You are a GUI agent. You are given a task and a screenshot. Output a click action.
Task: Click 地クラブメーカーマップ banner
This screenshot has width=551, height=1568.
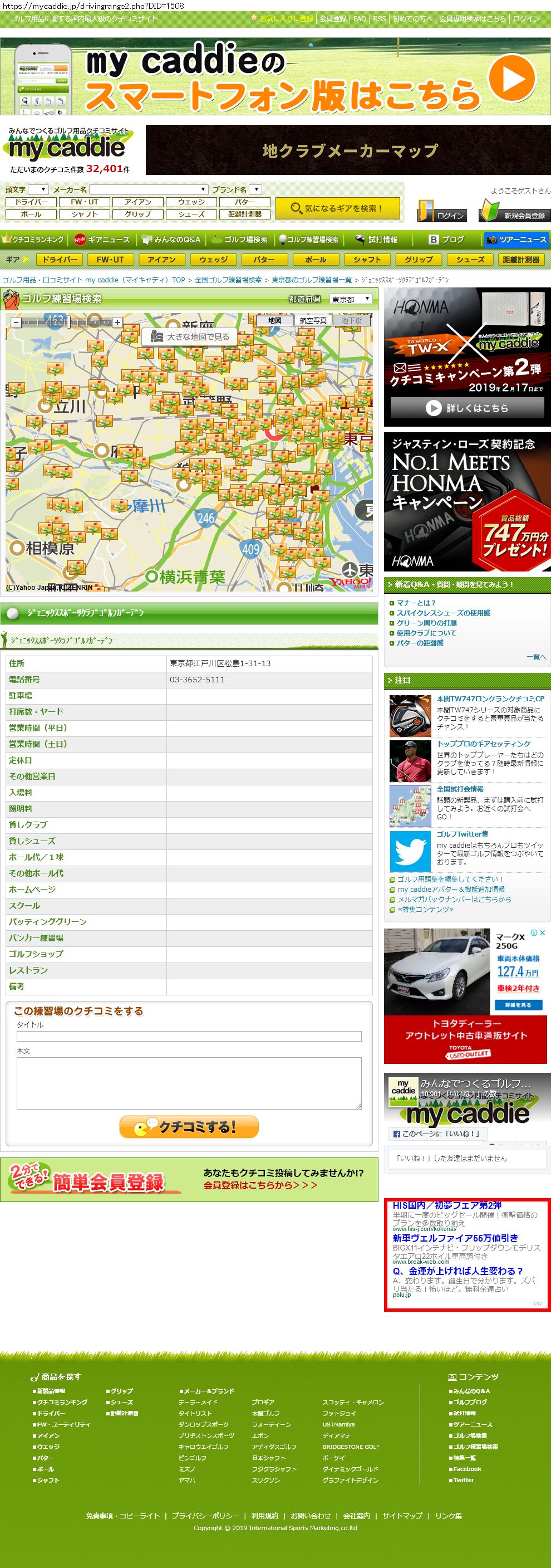coord(348,150)
